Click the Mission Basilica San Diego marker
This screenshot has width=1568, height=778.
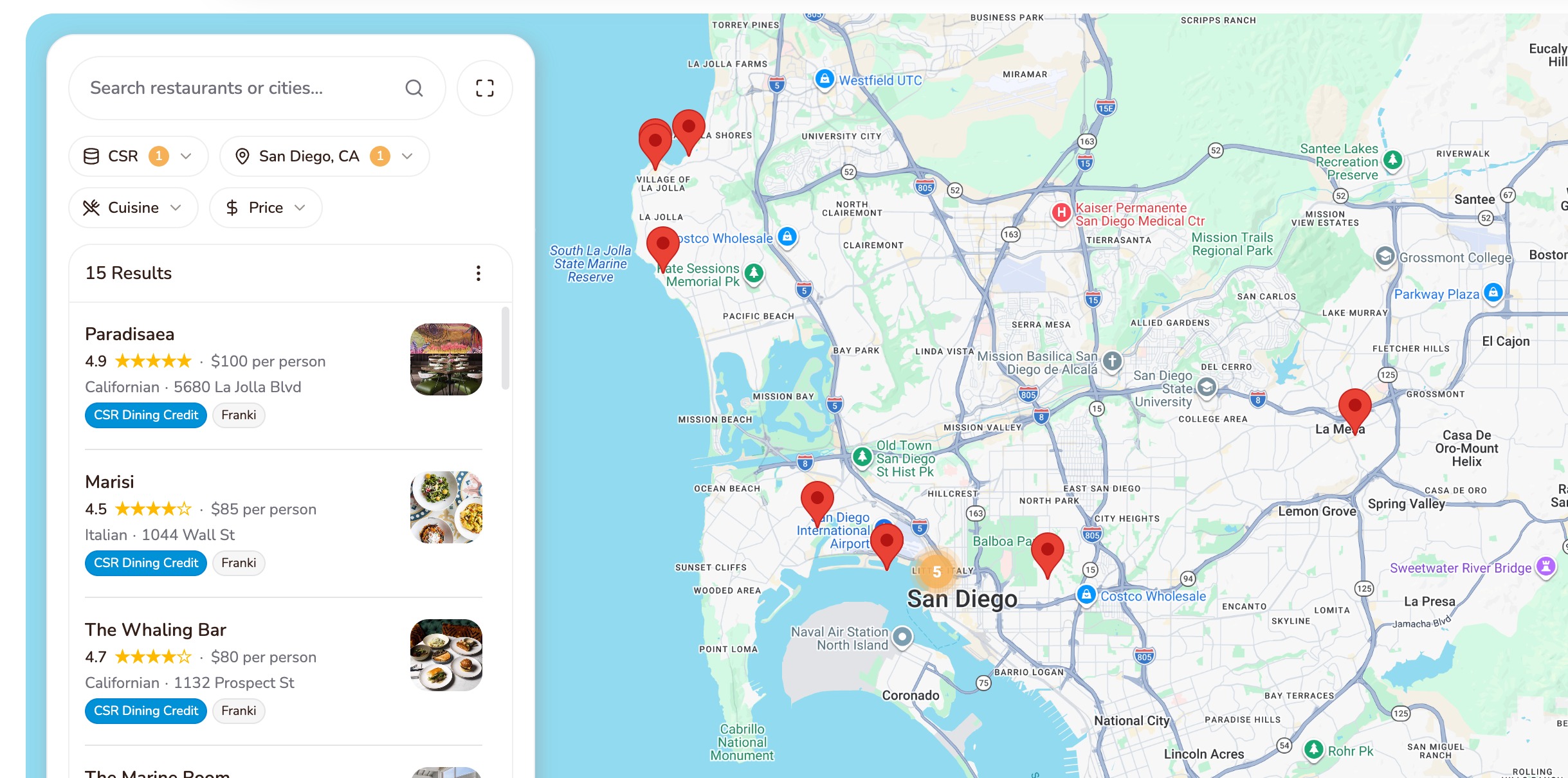(1112, 361)
